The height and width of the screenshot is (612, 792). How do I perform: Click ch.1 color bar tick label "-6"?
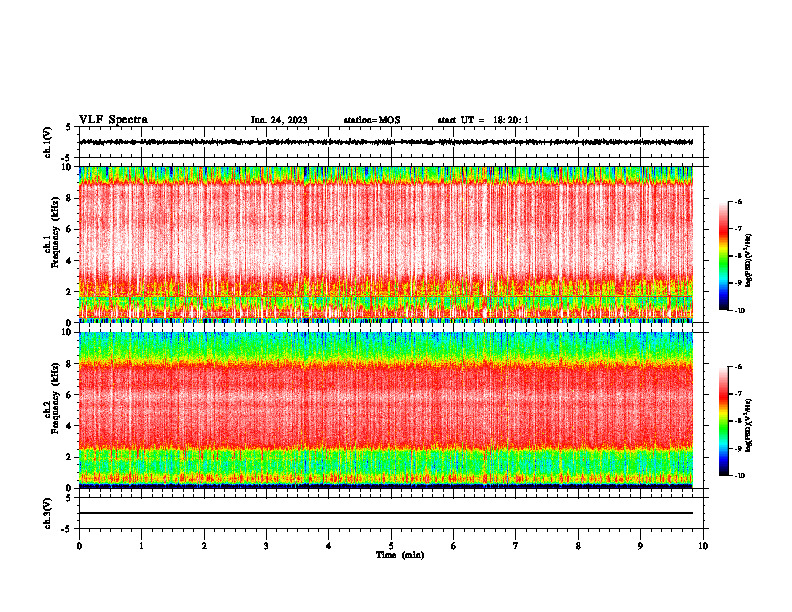coord(739,201)
